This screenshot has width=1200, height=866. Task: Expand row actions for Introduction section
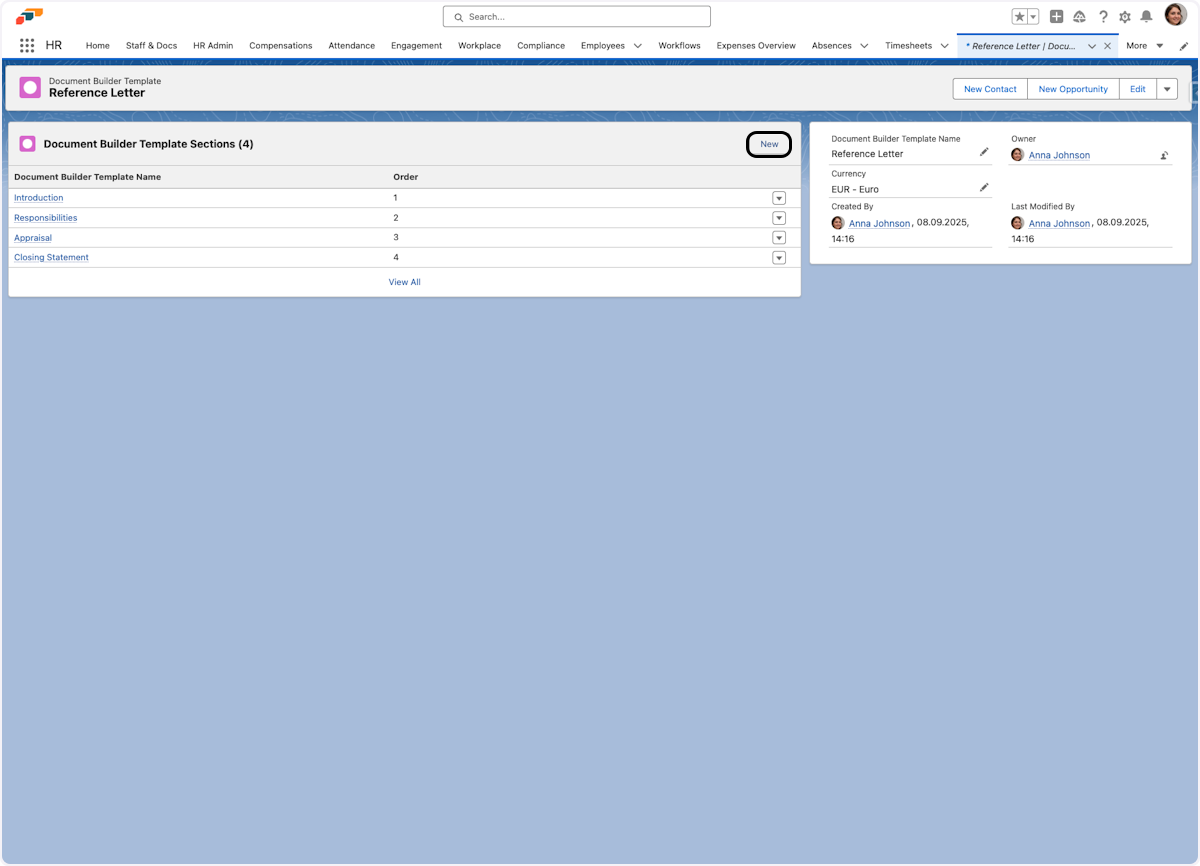[x=779, y=198]
